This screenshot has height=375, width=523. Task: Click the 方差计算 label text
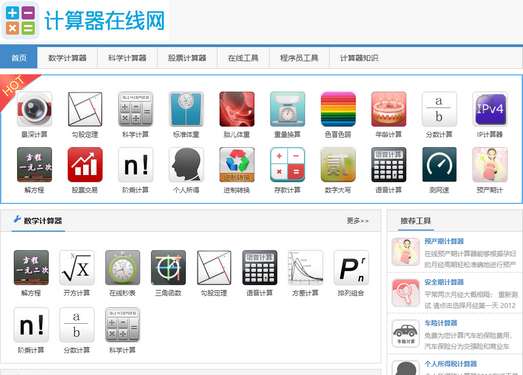(305, 293)
